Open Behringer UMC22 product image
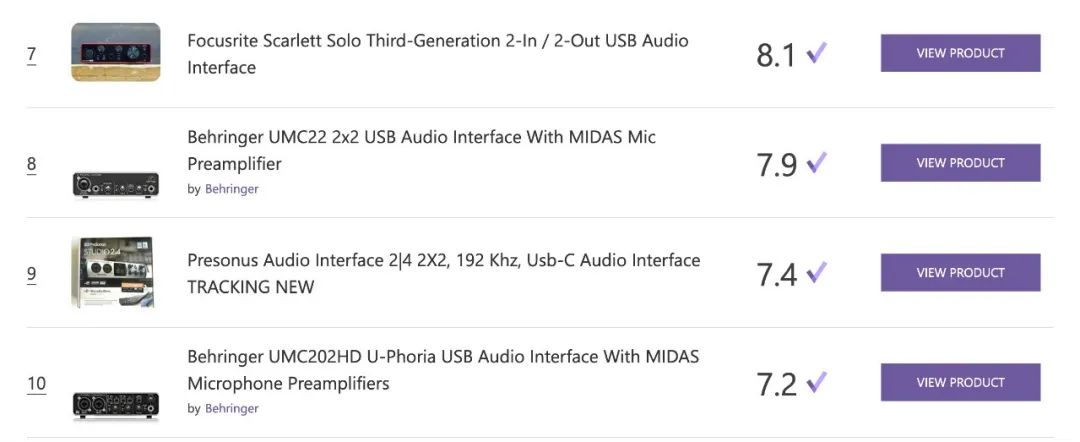Viewport: 1080px width, 442px height. pos(116,185)
